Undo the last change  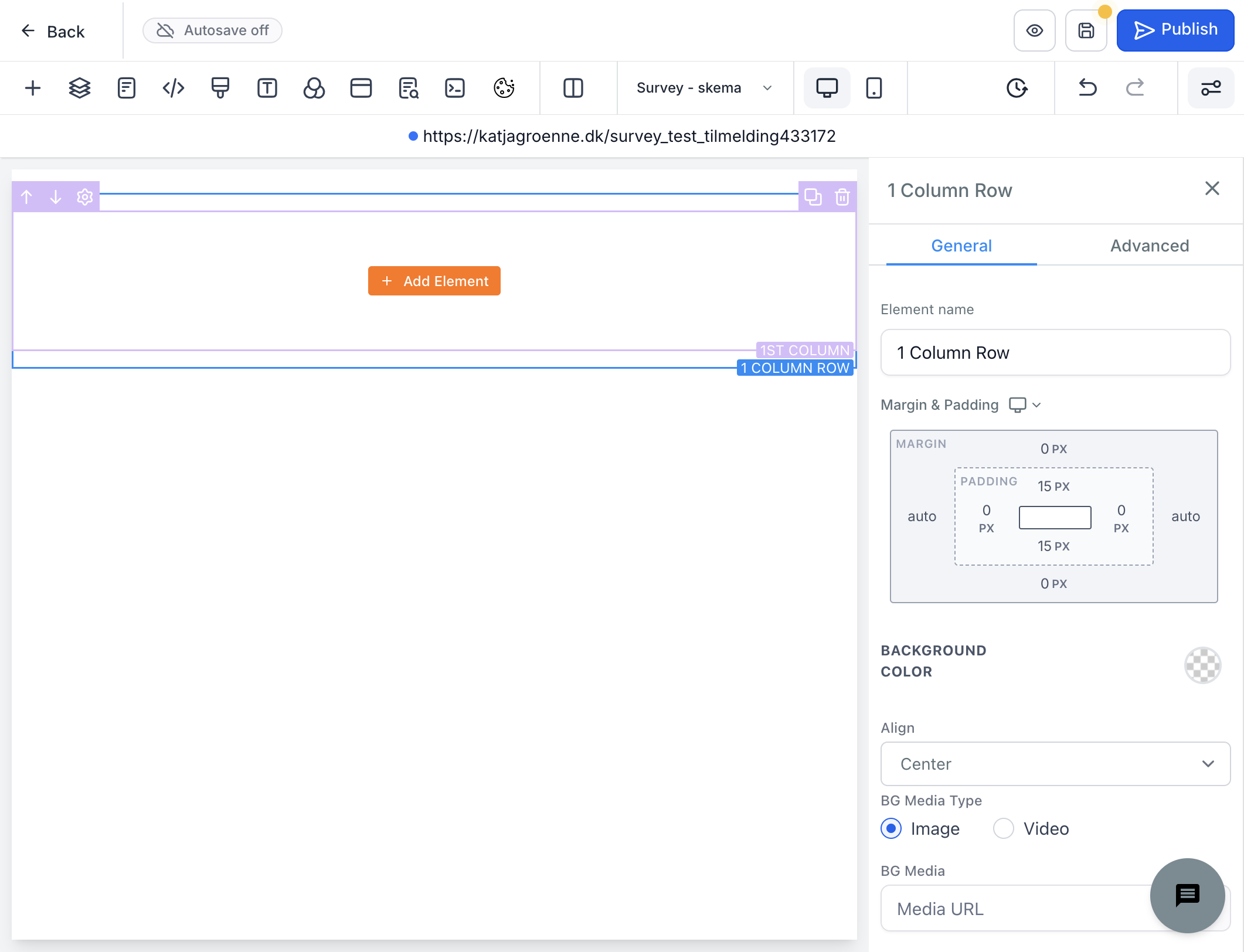[x=1087, y=88]
